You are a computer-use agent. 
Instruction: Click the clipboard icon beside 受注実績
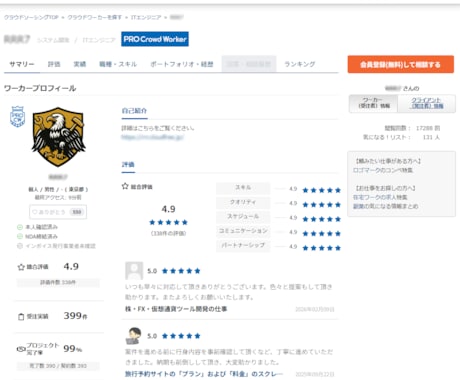[x=21, y=317]
